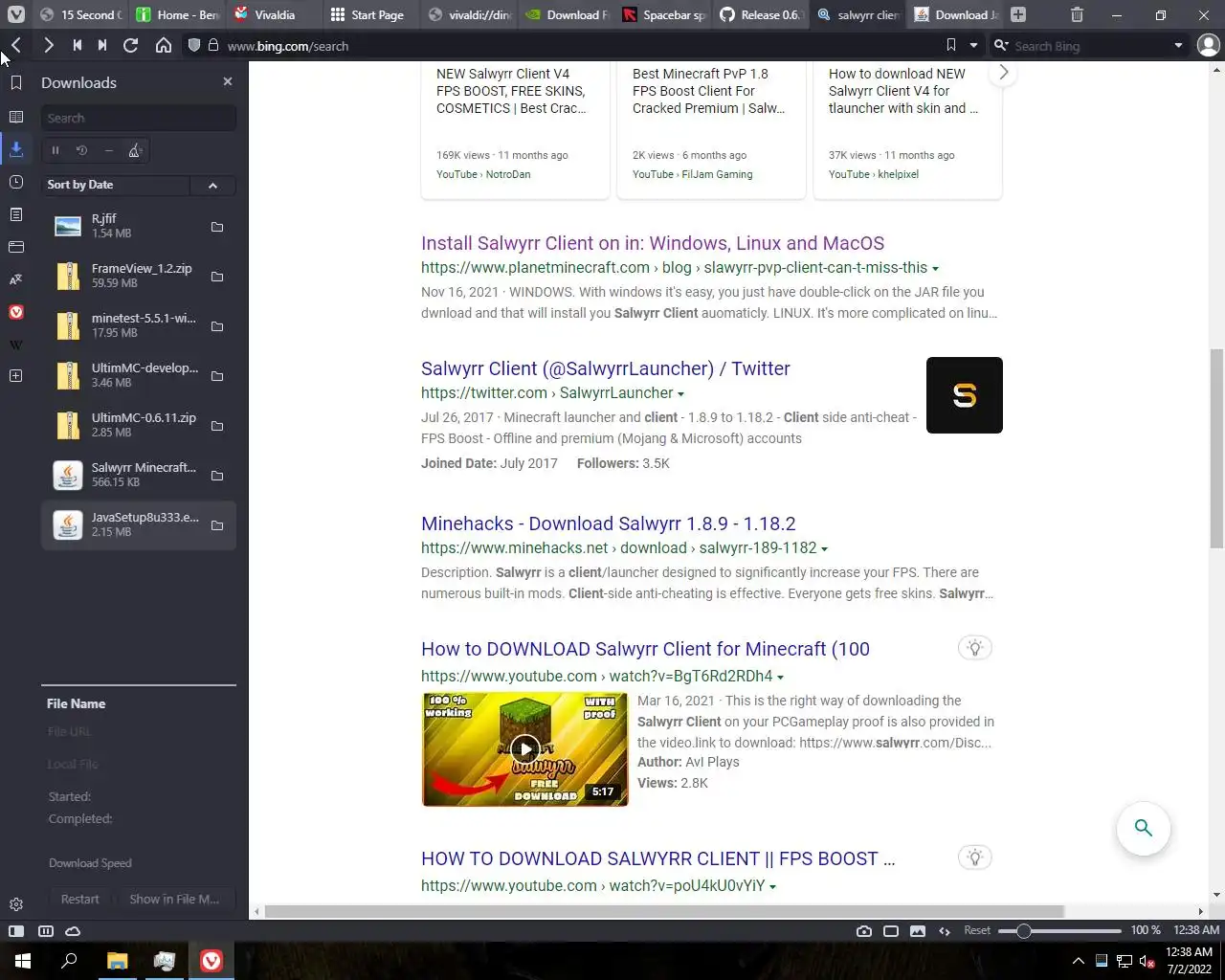1225x980 pixels.
Task: Fast forward to next page
Action: (102, 45)
